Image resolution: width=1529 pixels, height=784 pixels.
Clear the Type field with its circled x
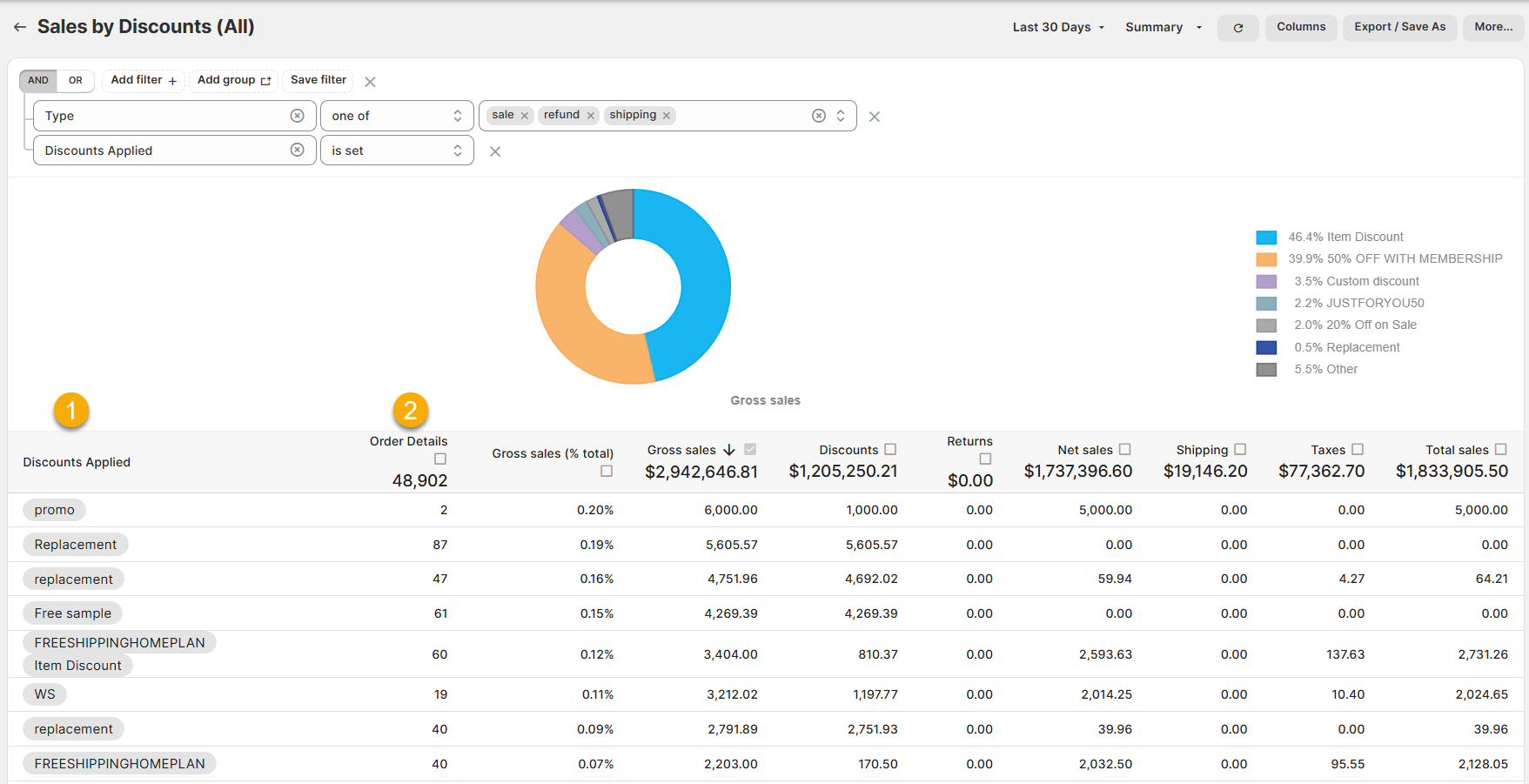298,116
